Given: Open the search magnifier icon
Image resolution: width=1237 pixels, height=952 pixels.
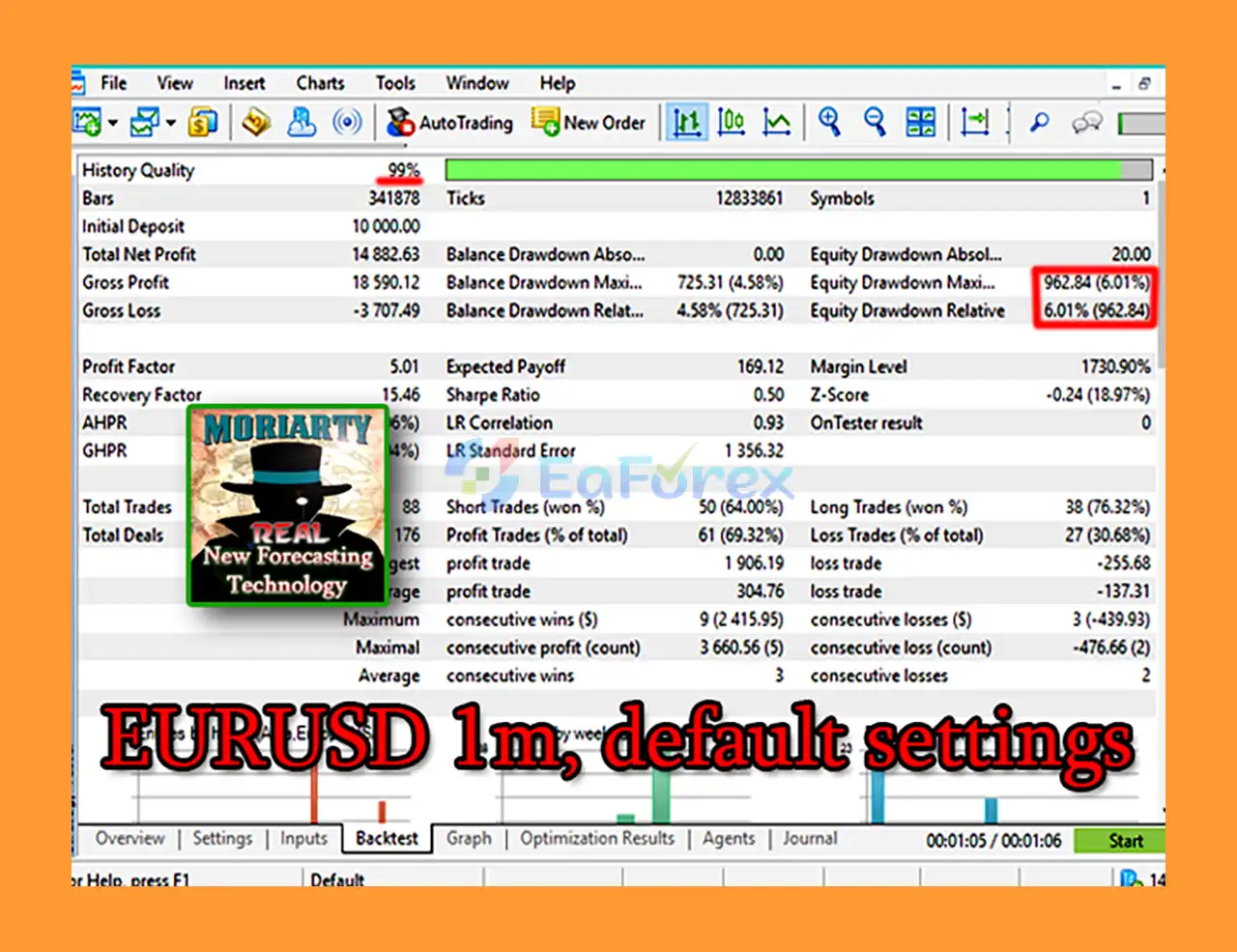Looking at the screenshot, I should (1039, 123).
